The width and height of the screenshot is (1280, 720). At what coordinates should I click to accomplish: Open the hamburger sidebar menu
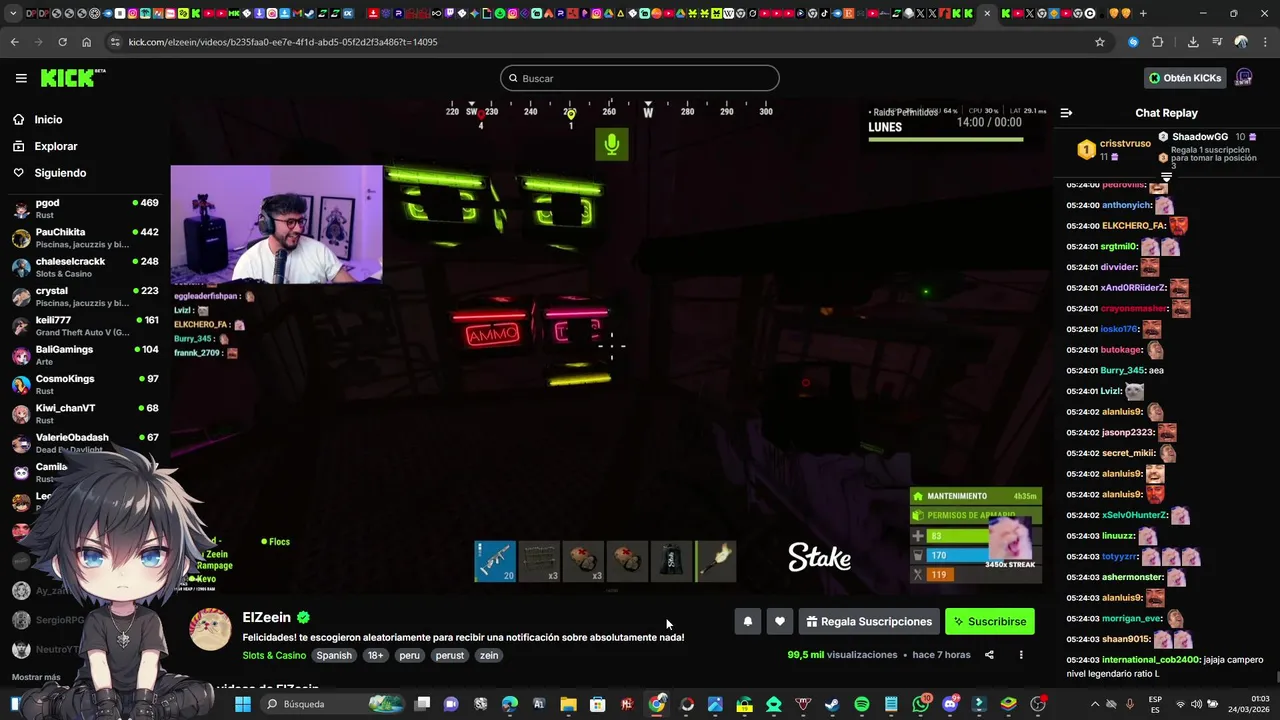click(x=21, y=78)
